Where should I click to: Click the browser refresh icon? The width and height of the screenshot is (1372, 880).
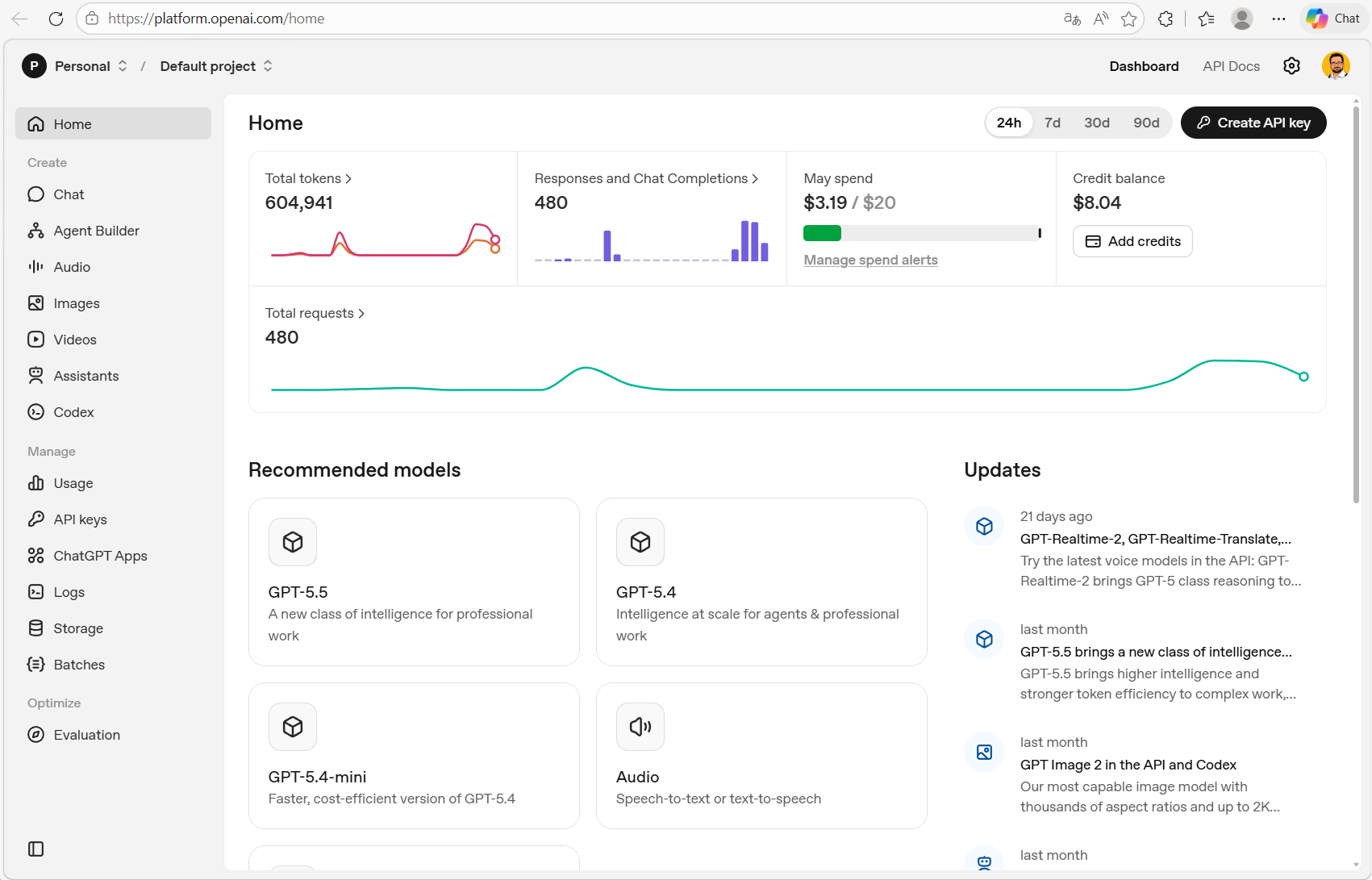coord(56,19)
